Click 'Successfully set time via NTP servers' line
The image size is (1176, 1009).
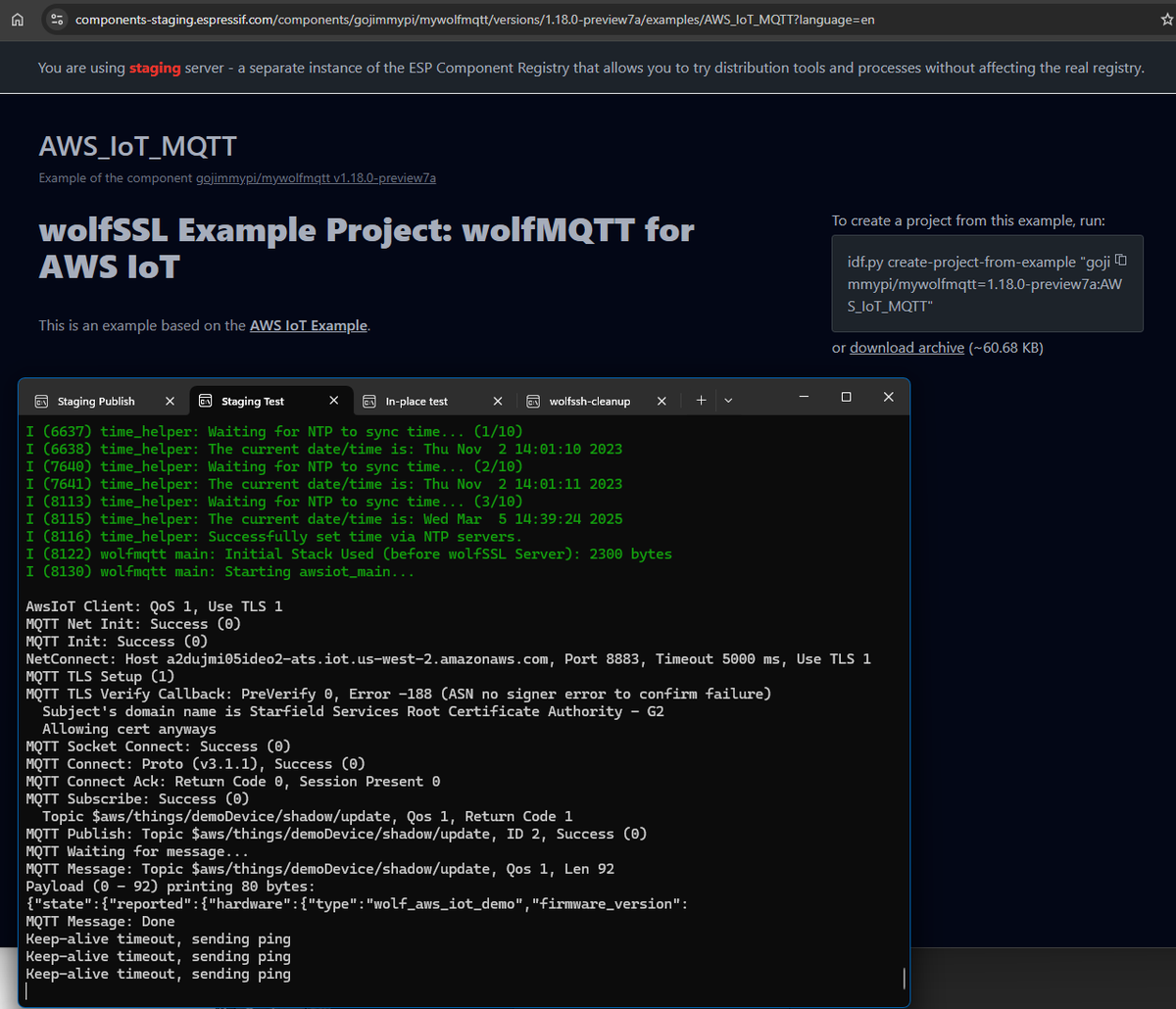[274, 537]
